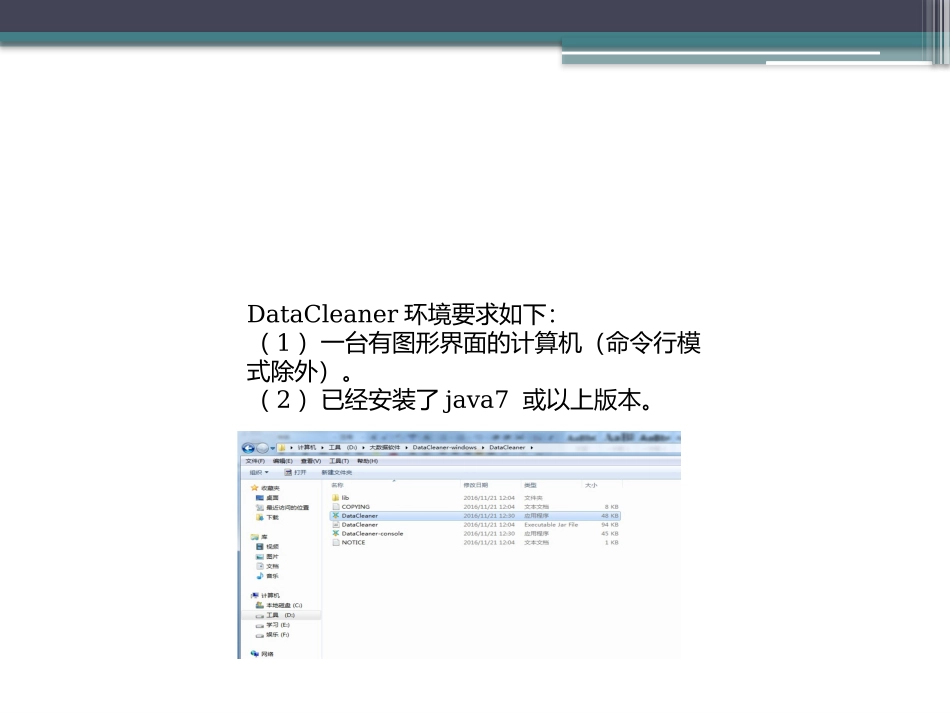Select the DataCleaner Executable Jar File icon
The width and height of the screenshot is (950, 713).
336,525
